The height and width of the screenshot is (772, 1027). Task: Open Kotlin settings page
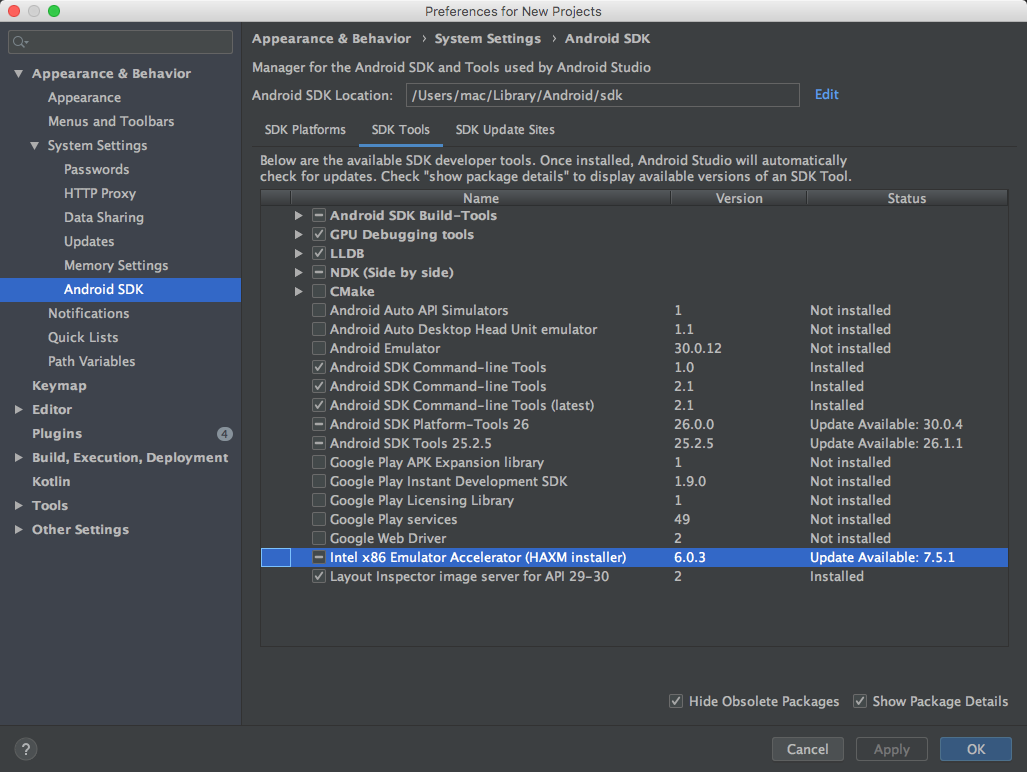(51, 481)
